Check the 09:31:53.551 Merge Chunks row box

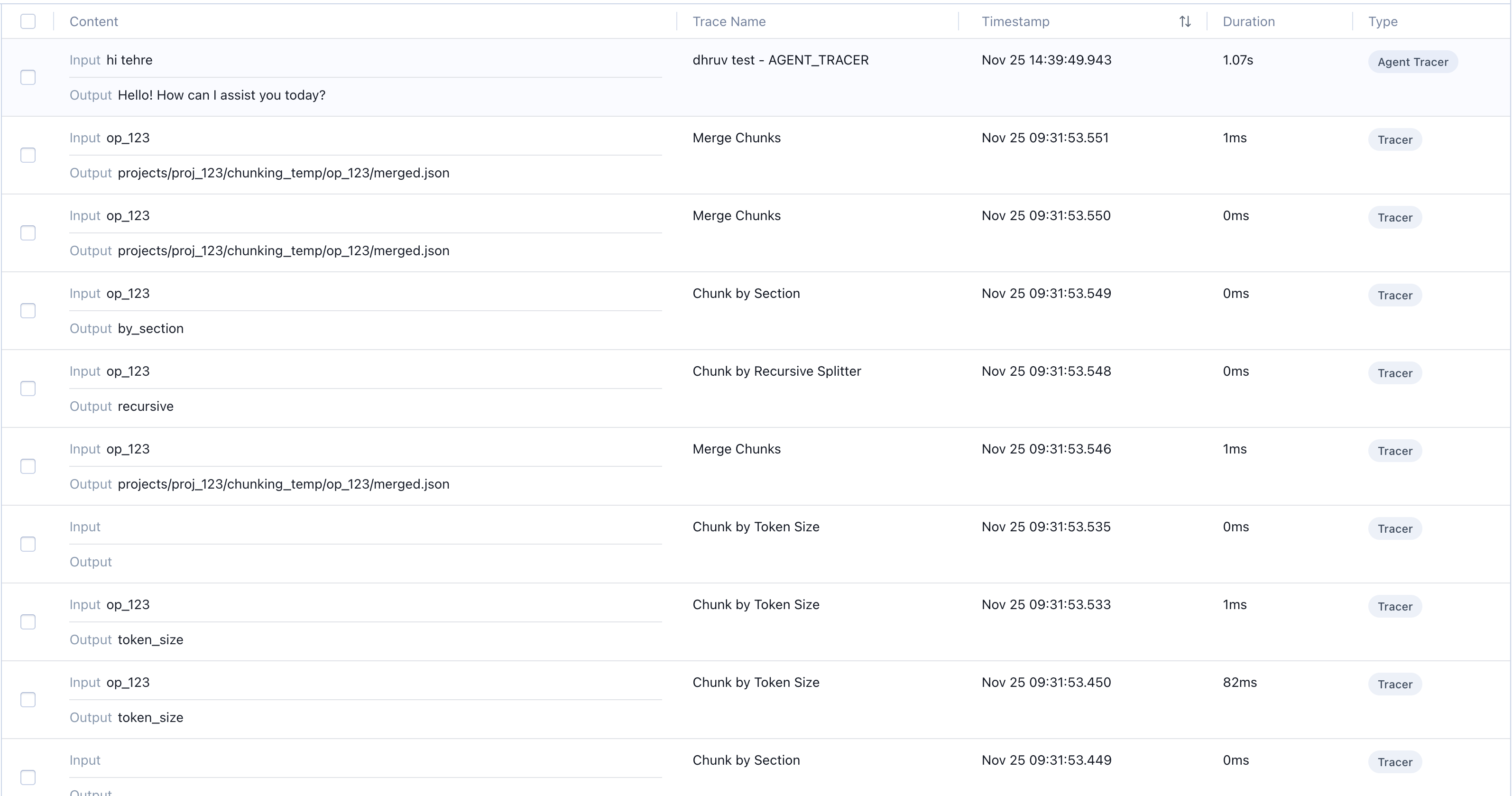coord(28,155)
